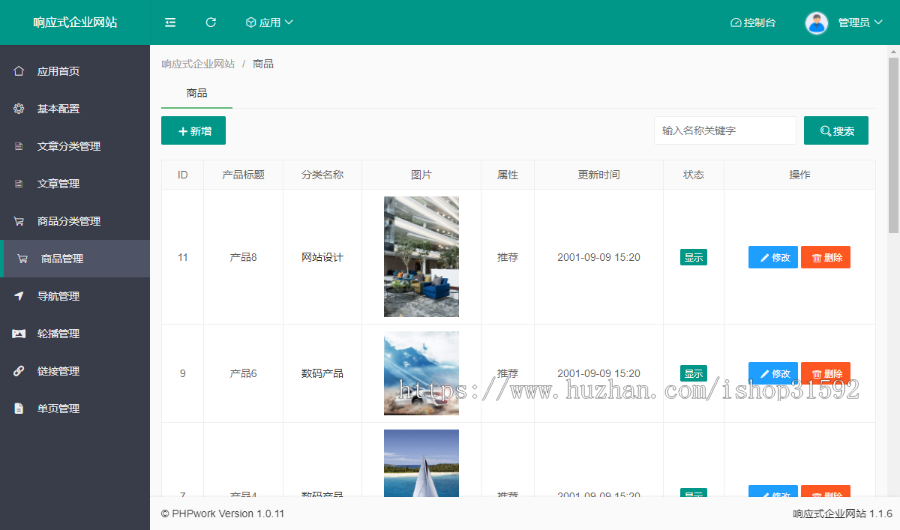The height and width of the screenshot is (530, 900).
Task: Click the name keyword search field
Action: pyautogui.click(x=725, y=131)
